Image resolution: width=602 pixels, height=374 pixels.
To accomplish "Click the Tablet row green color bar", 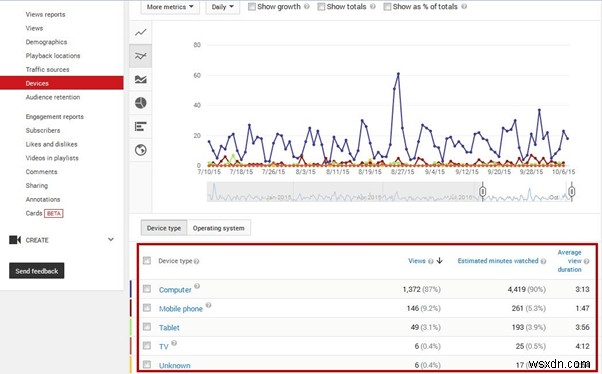I will click(x=131, y=327).
